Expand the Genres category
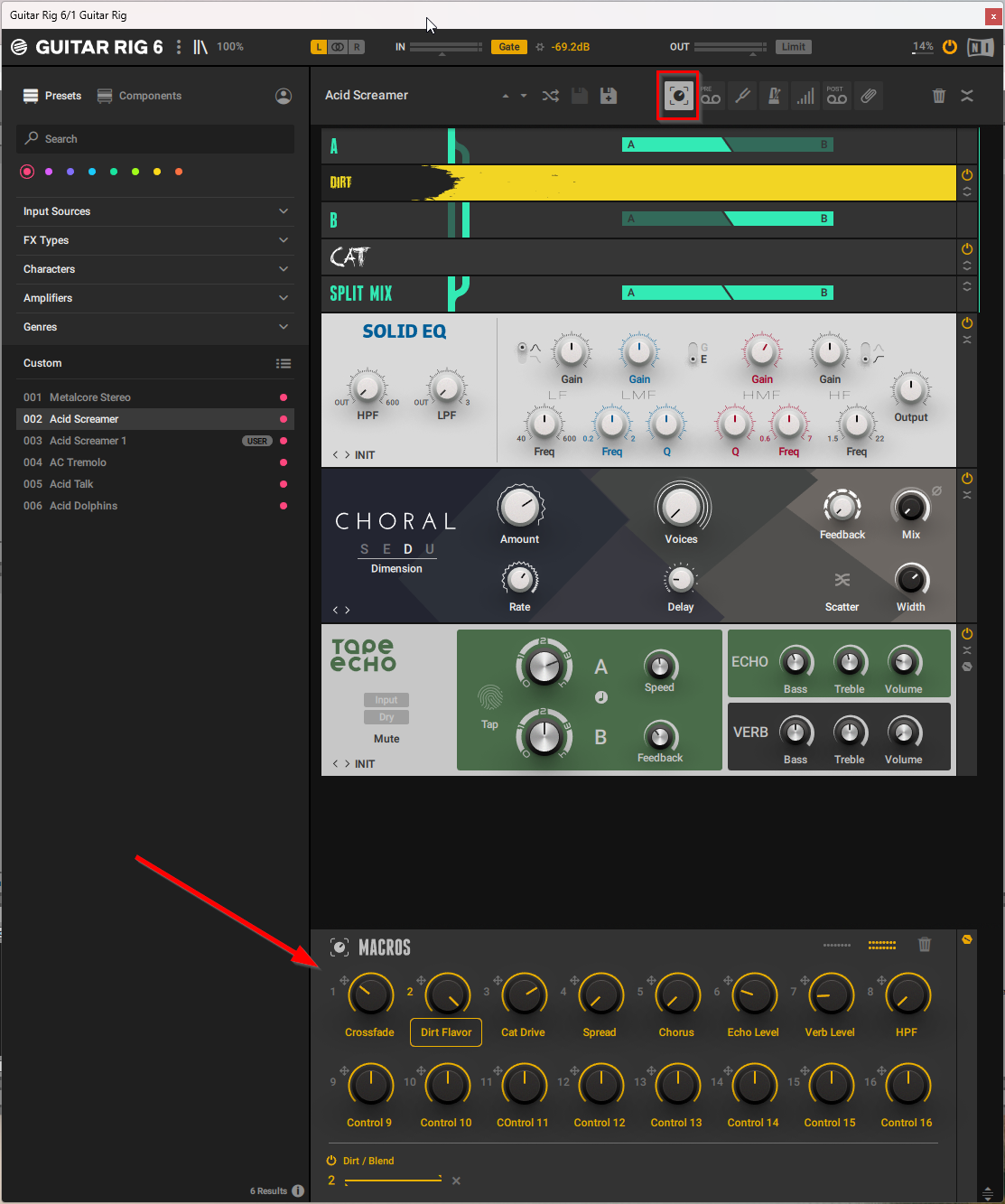The image size is (1005, 1204). coord(155,327)
